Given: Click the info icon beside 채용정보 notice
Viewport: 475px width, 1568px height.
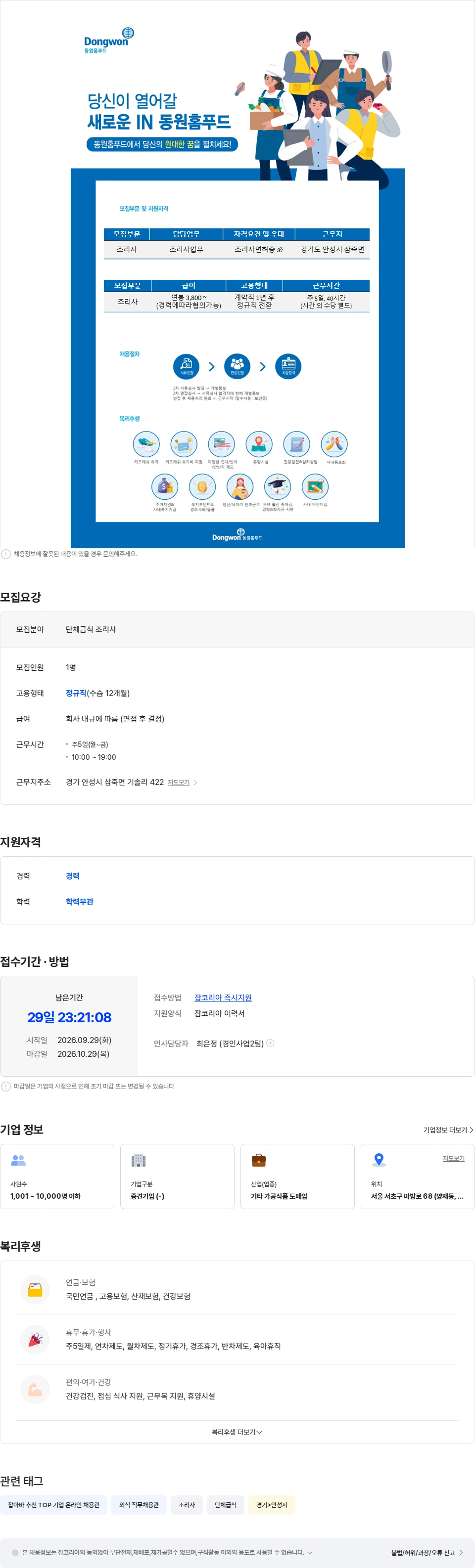Looking at the screenshot, I should [6, 554].
